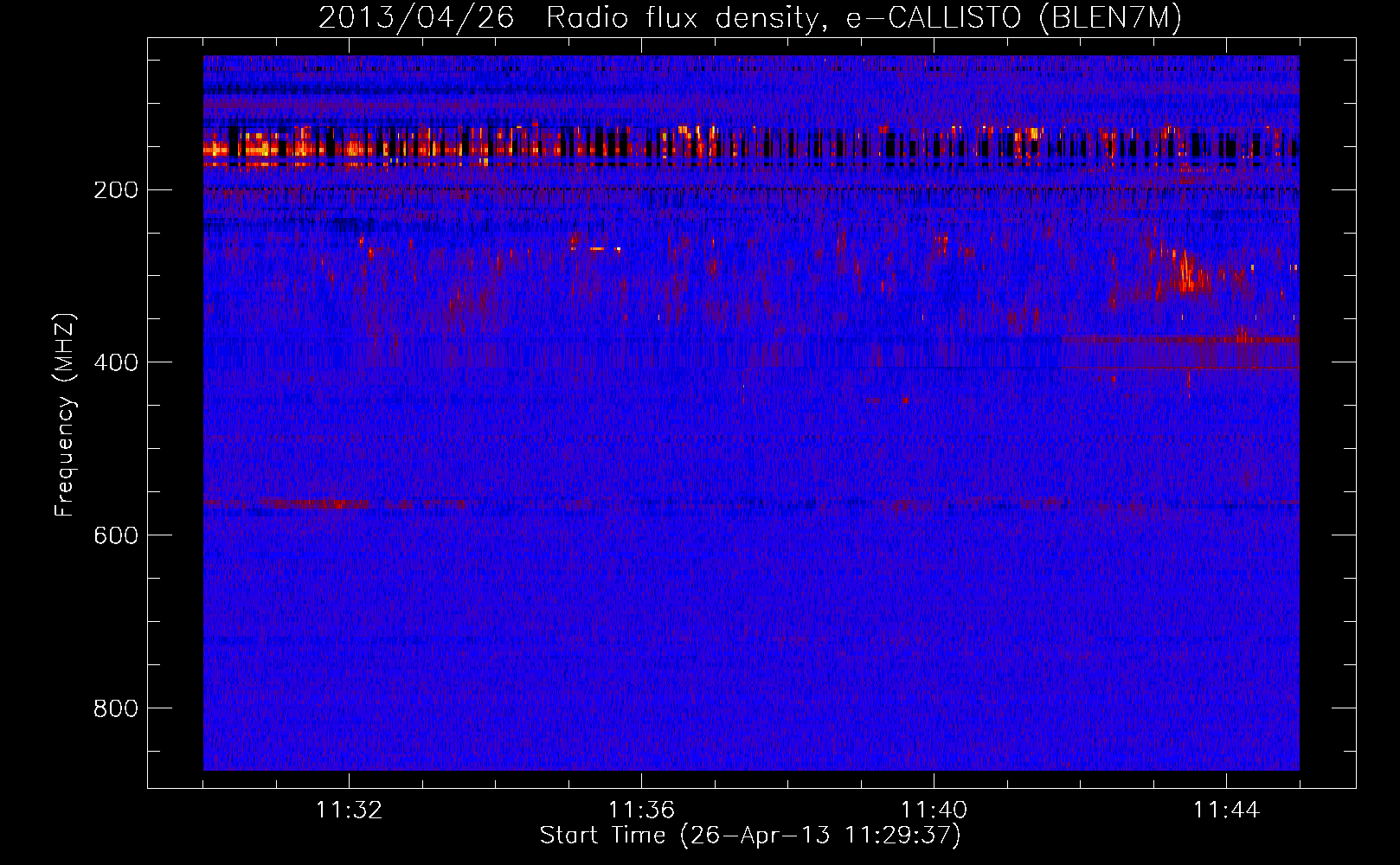
Task: Click the '600' frequency tick label
Action: tap(116, 535)
